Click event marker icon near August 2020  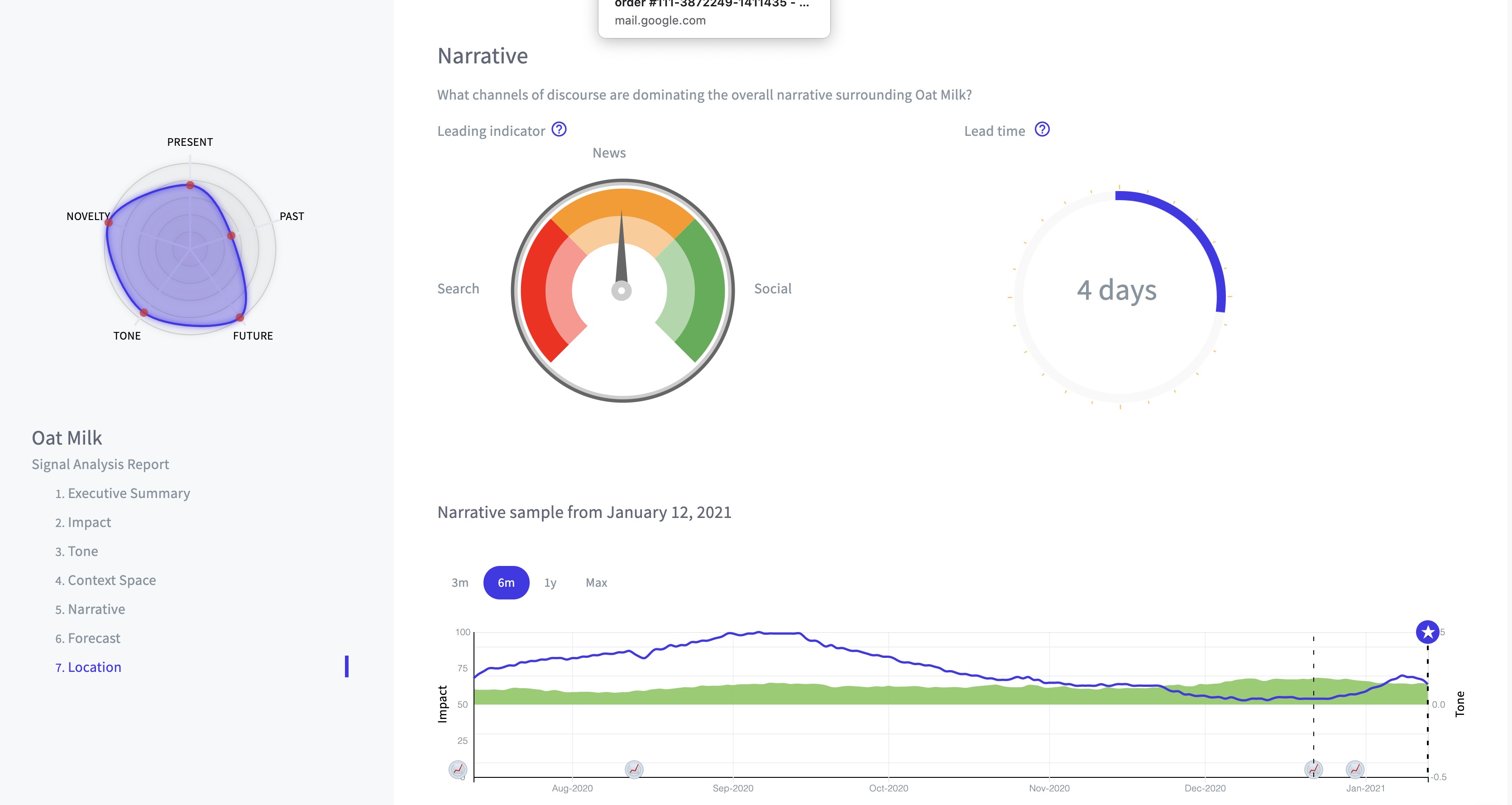tap(634, 769)
